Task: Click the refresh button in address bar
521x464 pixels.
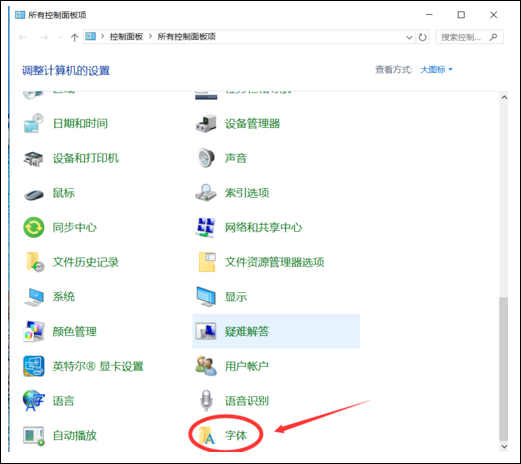Action: (x=423, y=37)
